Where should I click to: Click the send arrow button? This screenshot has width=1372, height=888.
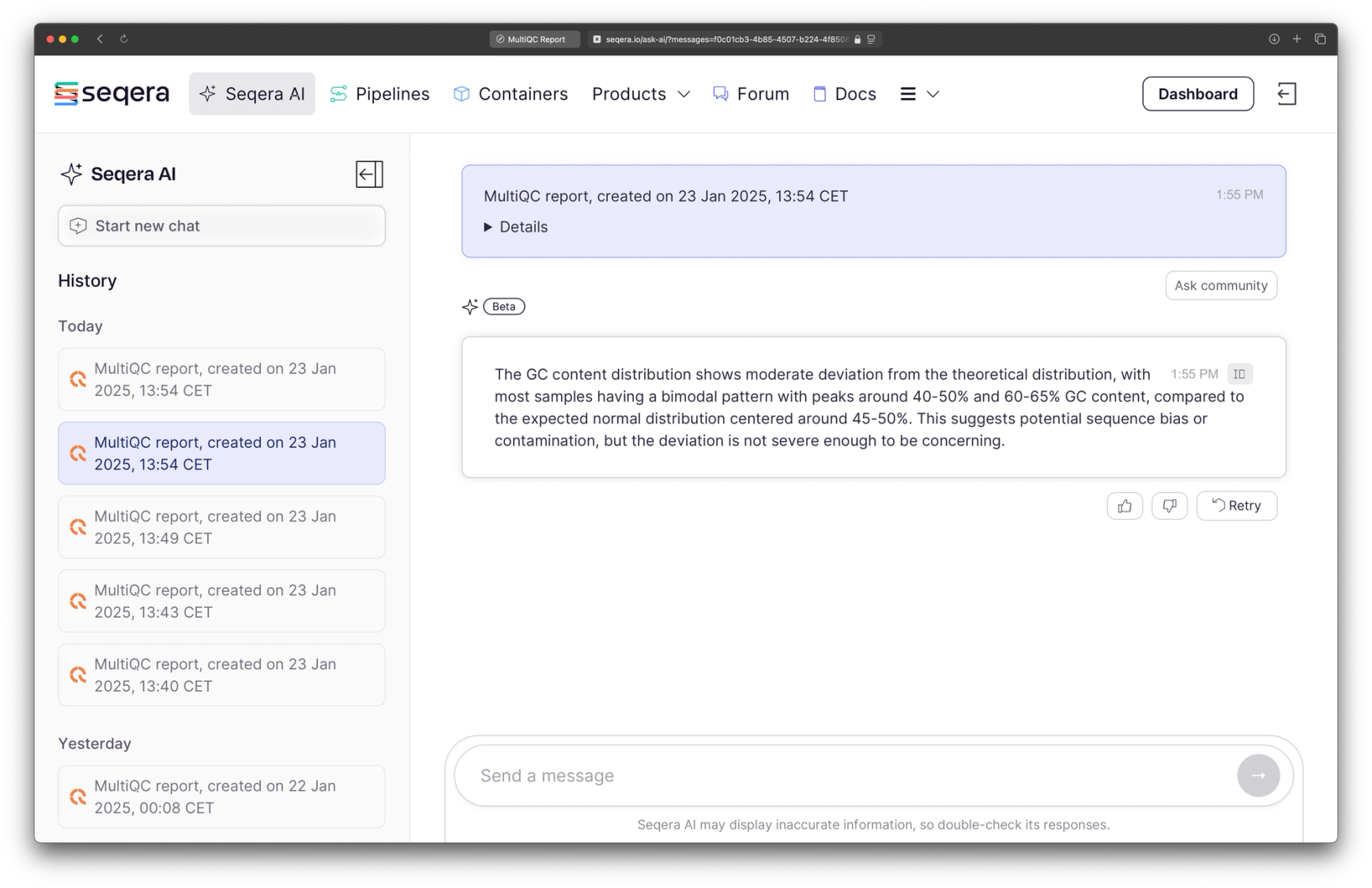click(1258, 776)
